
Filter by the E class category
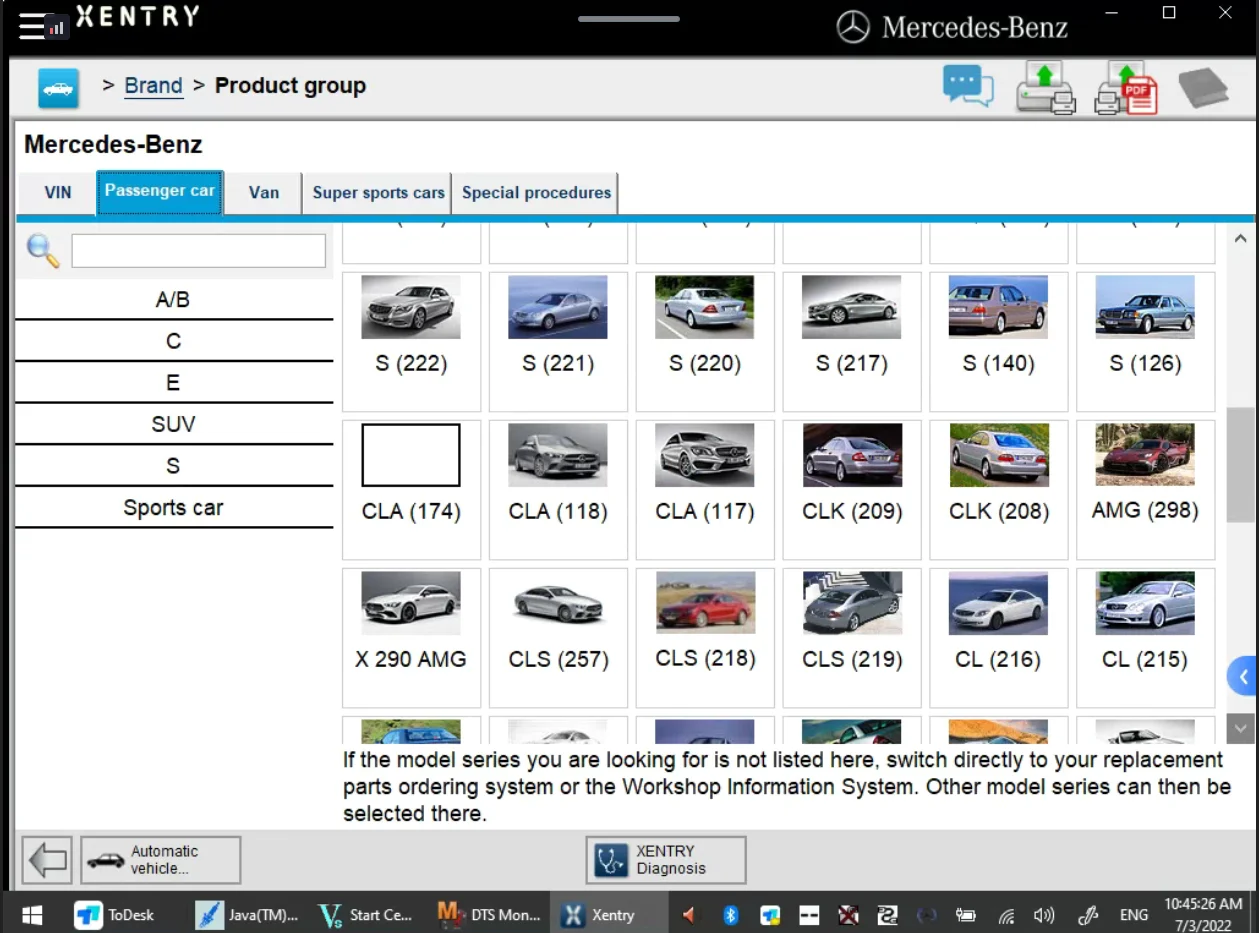click(174, 383)
